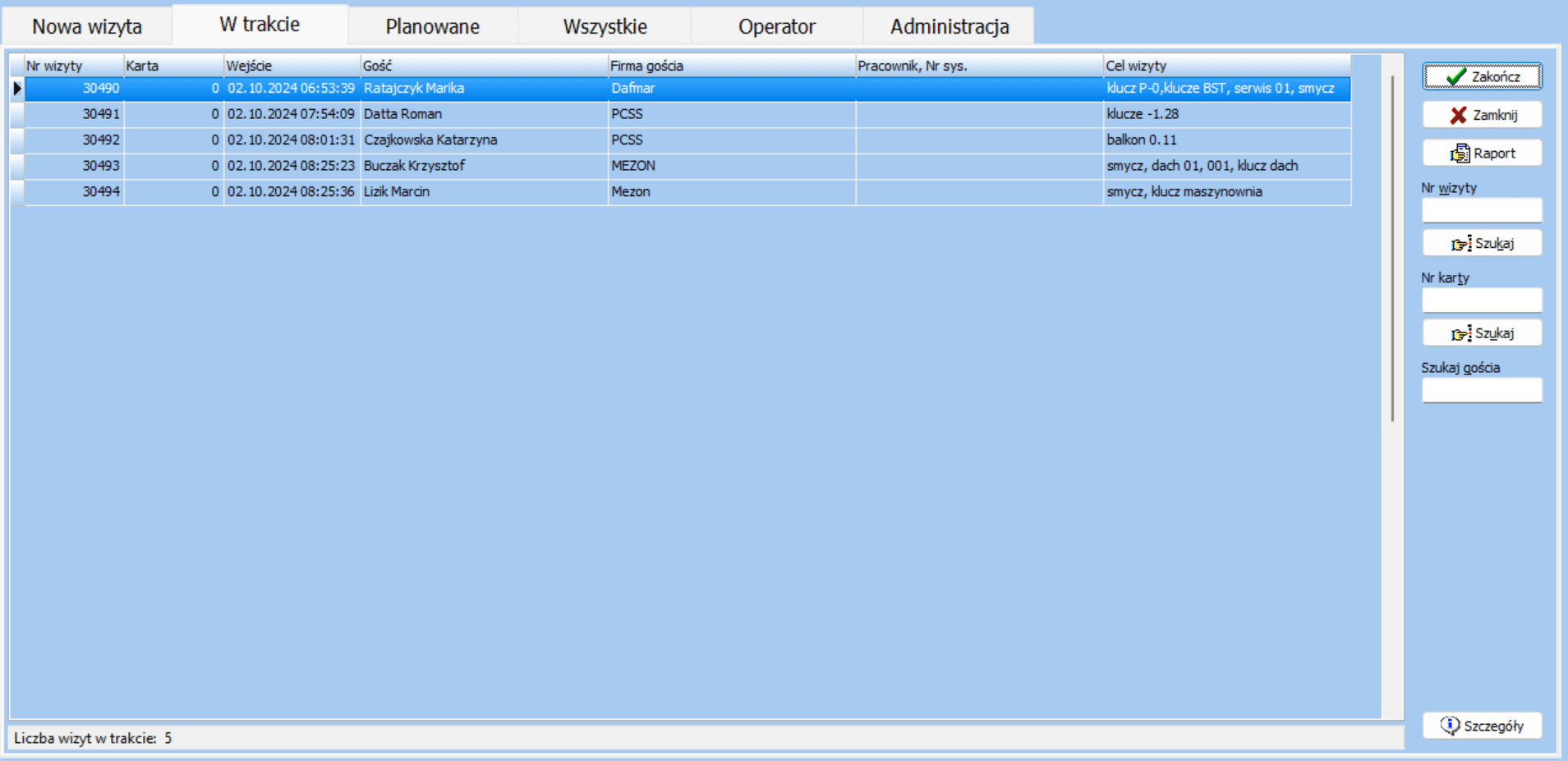The height and width of the screenshot is (761, 1568).
Task: Focus the Nr karty input field
Action: click(x=1482, y=300)
